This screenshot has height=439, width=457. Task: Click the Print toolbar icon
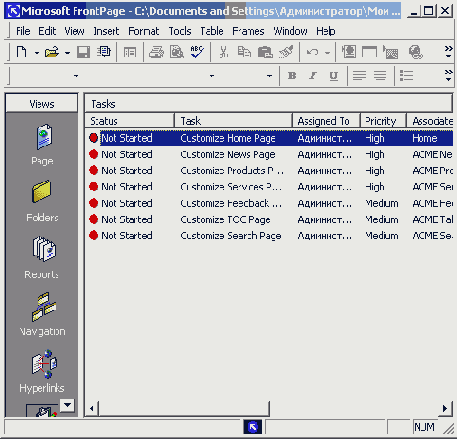[x=156, y=52]
